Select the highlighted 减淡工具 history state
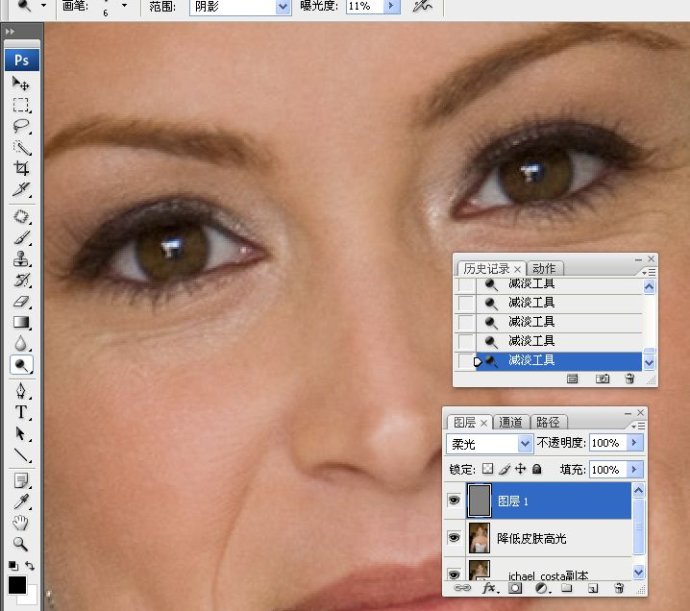Screen dimensions: 690x611 (x=558, y=361)
